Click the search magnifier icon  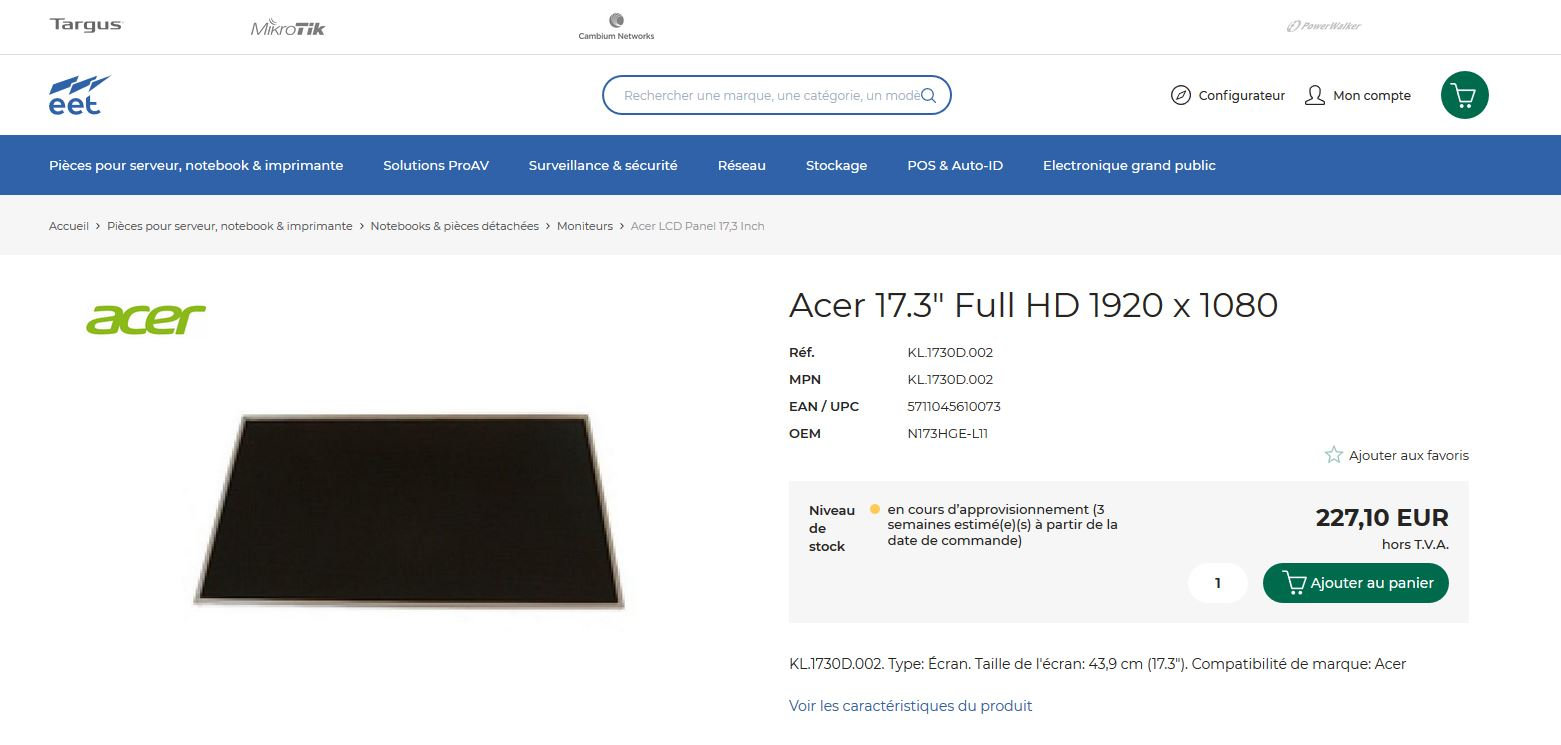928,95
